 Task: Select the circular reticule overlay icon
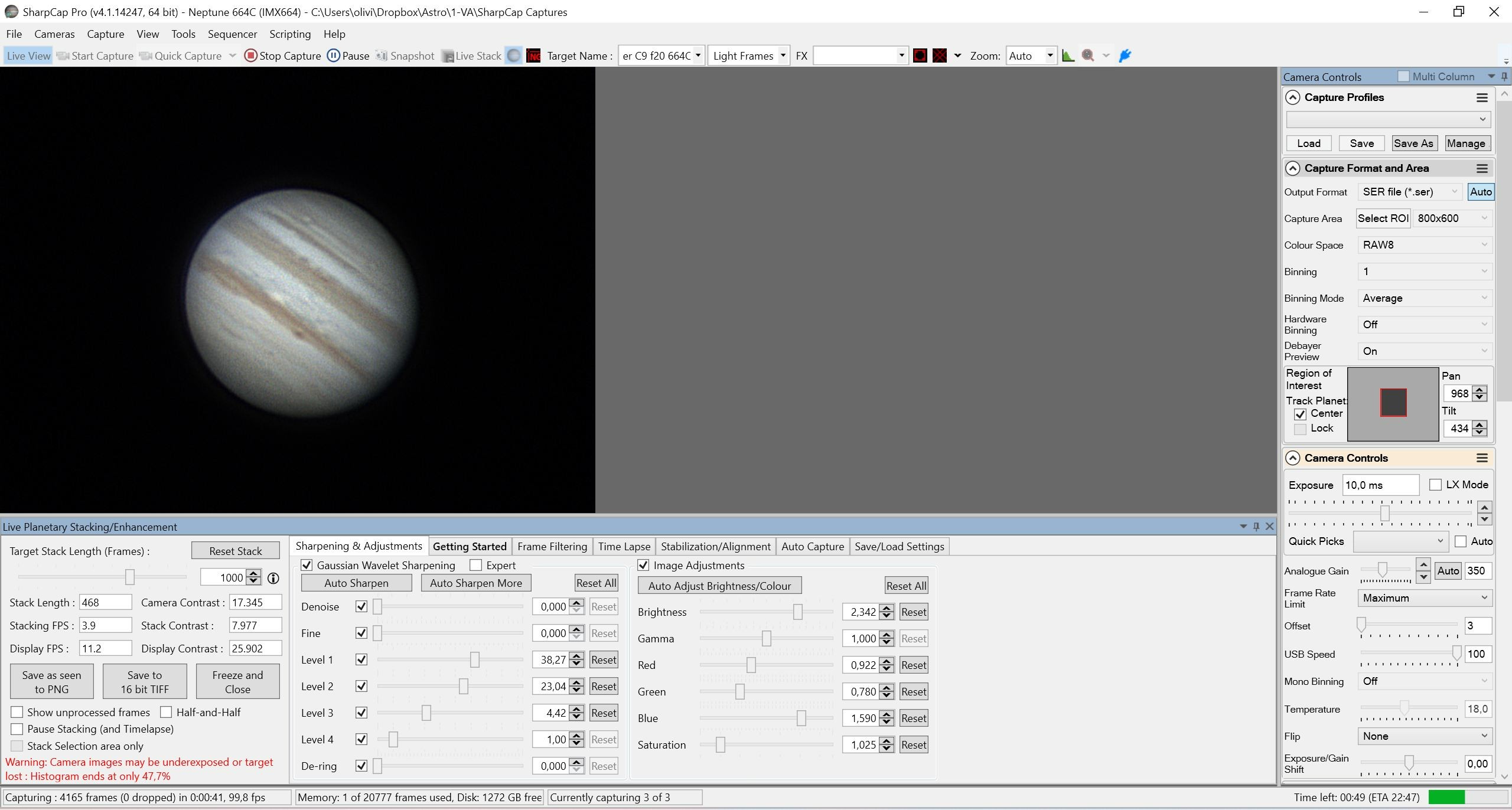[x=920, y=55]
